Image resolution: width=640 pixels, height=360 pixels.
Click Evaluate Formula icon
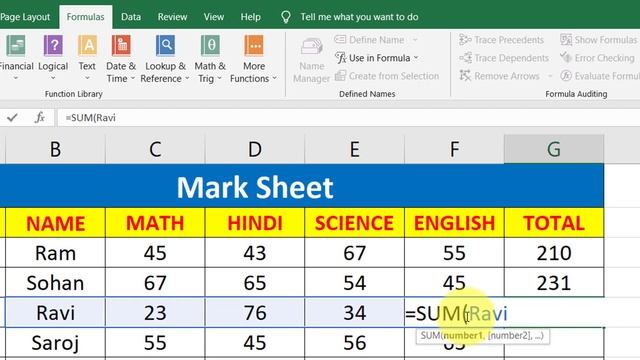(566, 76)
